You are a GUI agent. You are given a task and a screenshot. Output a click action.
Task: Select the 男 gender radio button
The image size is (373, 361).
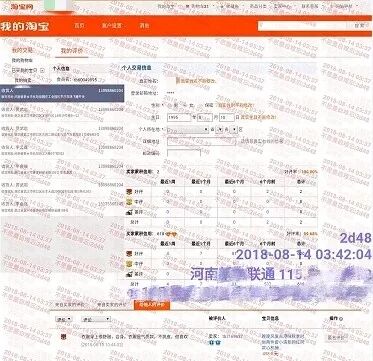coord(169,105)
